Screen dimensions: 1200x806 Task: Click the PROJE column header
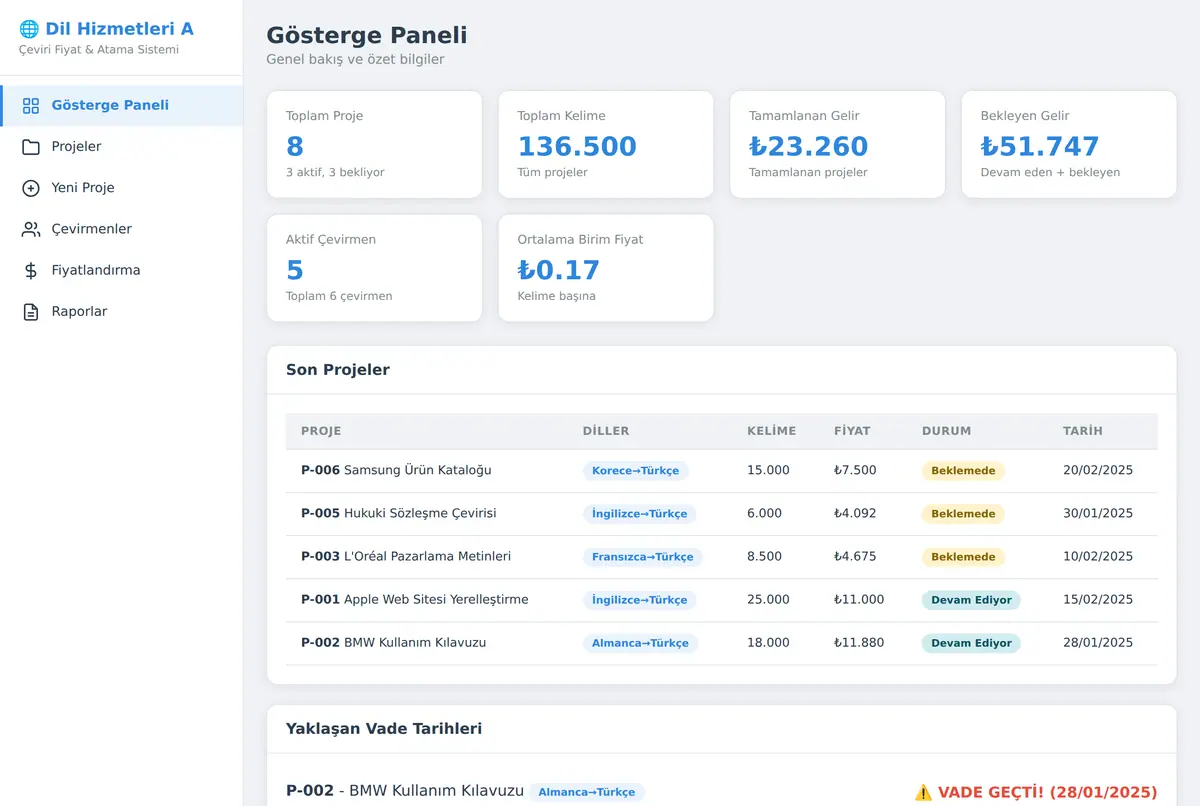[321, 431]
